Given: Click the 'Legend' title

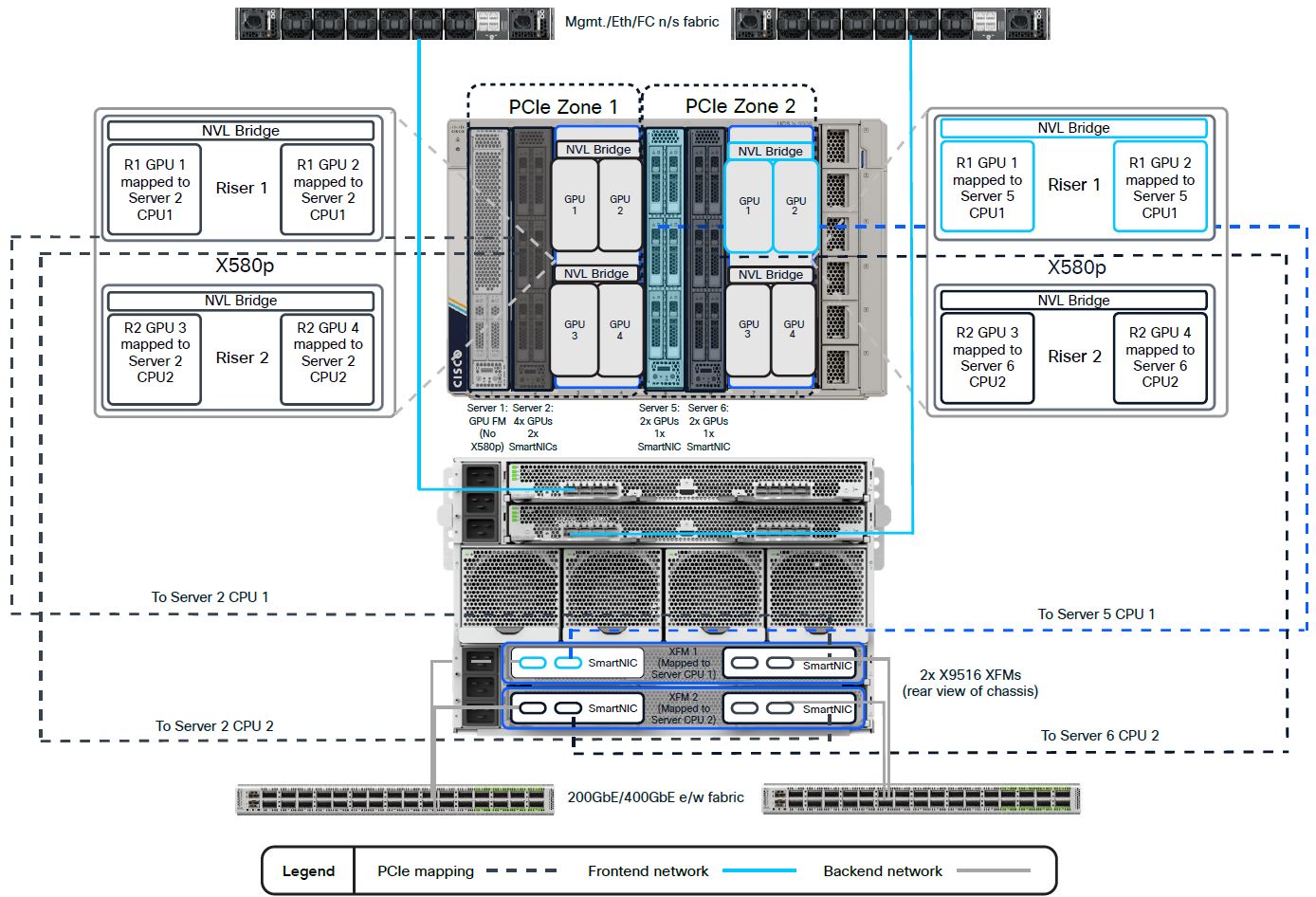Looking at the screenshot, I should point(308,871).
